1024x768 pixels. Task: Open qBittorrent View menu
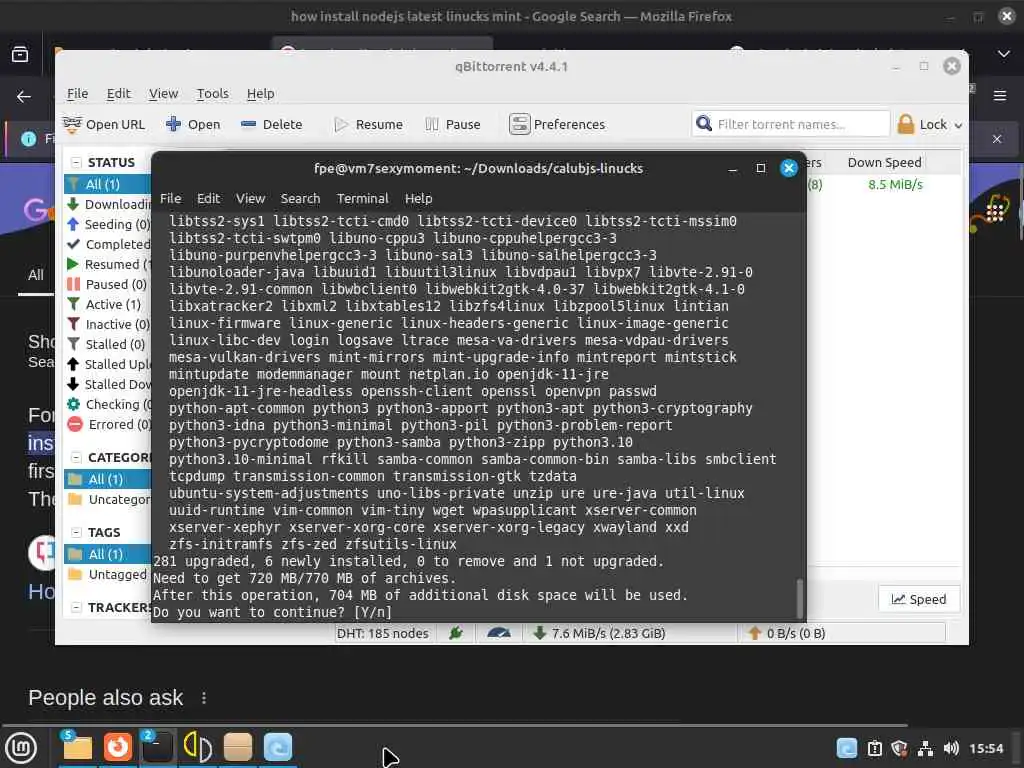(163, 93)
